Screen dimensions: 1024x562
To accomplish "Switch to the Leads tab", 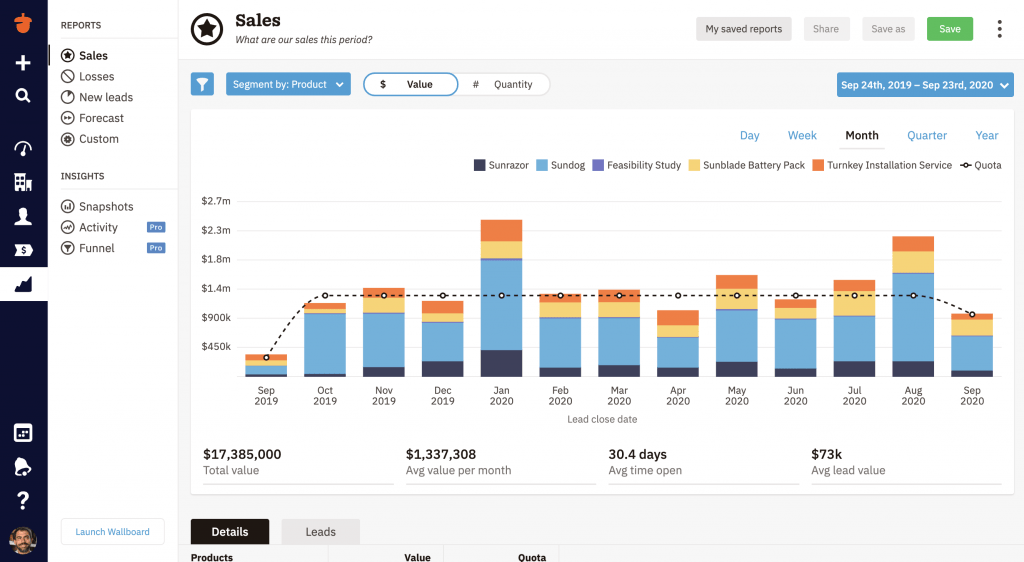I will click(320, 532).
